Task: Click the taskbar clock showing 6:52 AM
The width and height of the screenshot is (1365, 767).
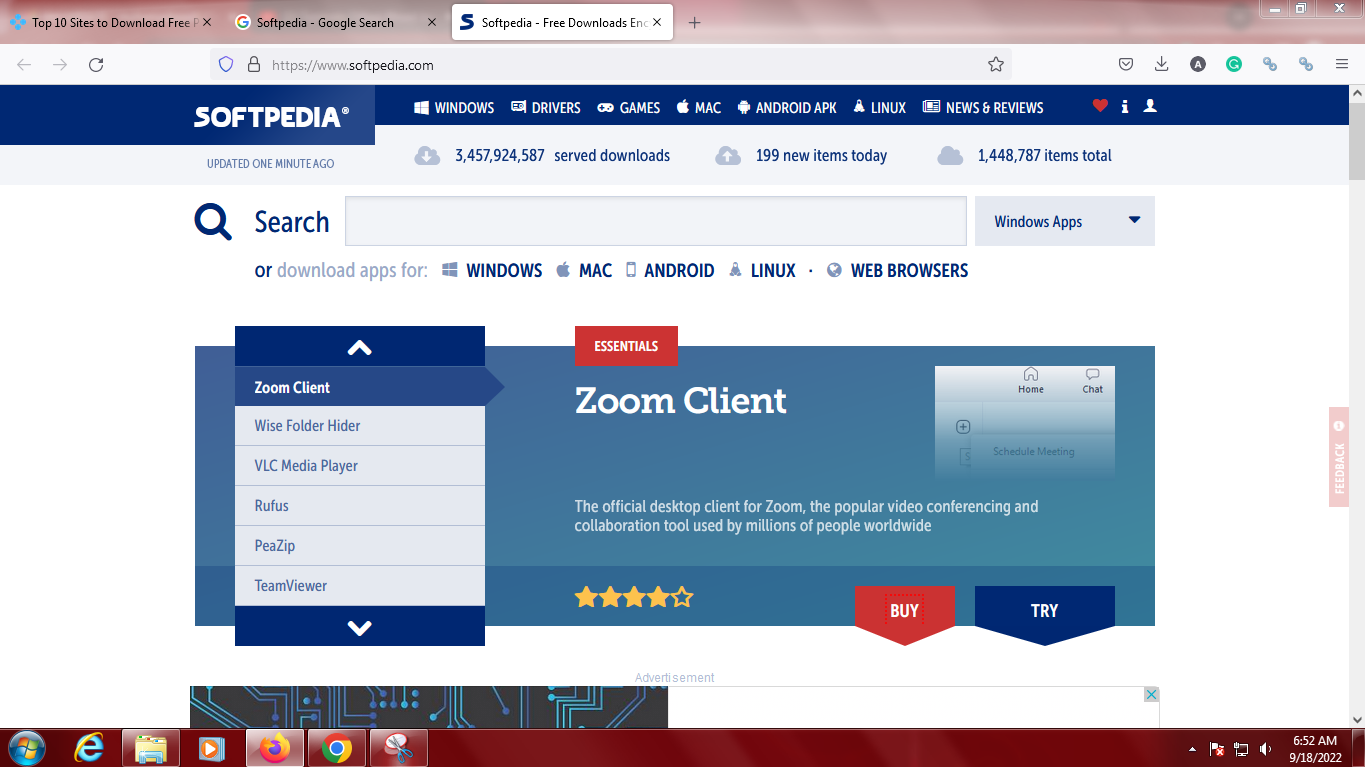Action: coord(1315,748)
